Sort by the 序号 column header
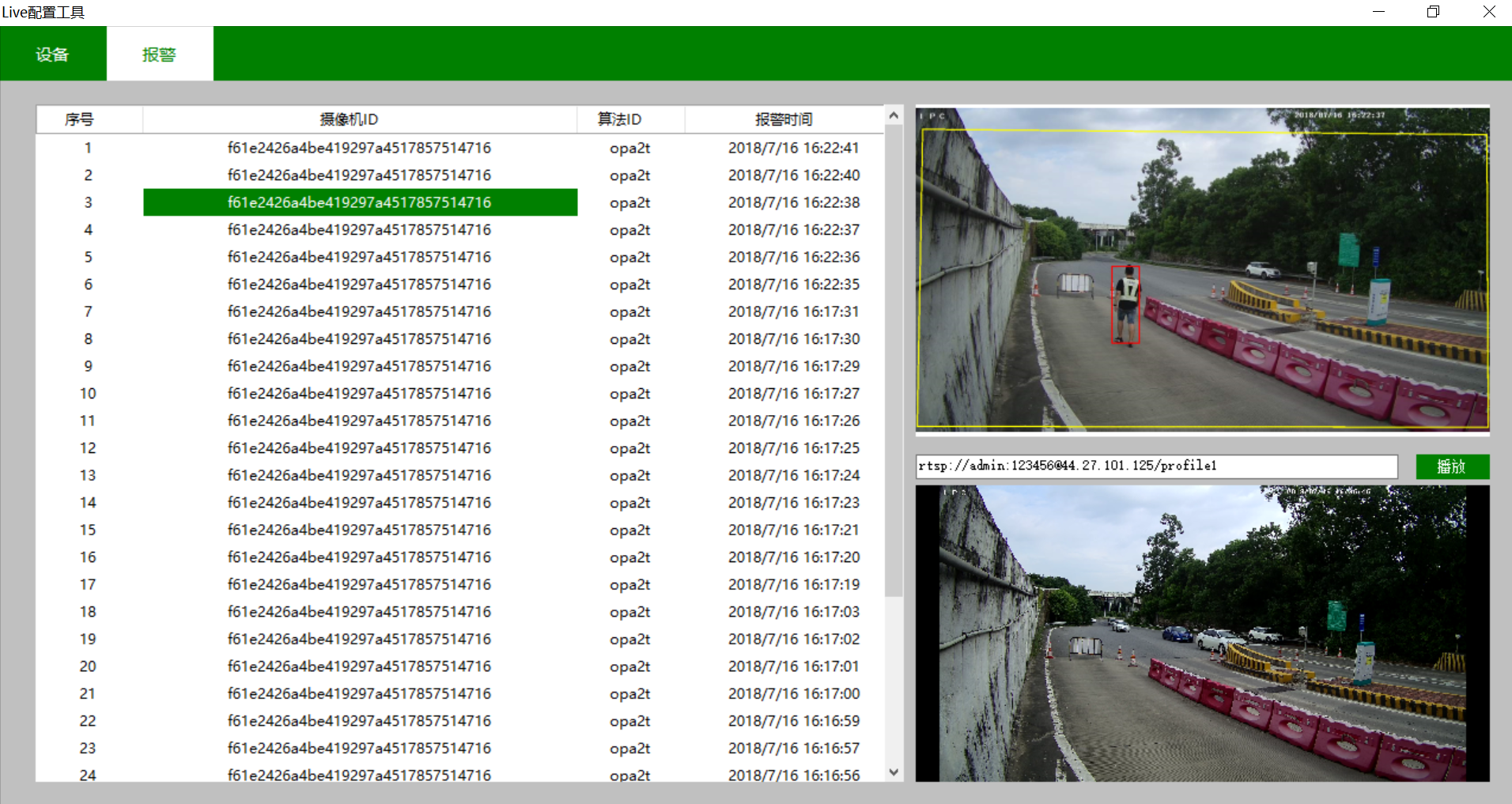 pyautogui.click(x=89, y=119)
